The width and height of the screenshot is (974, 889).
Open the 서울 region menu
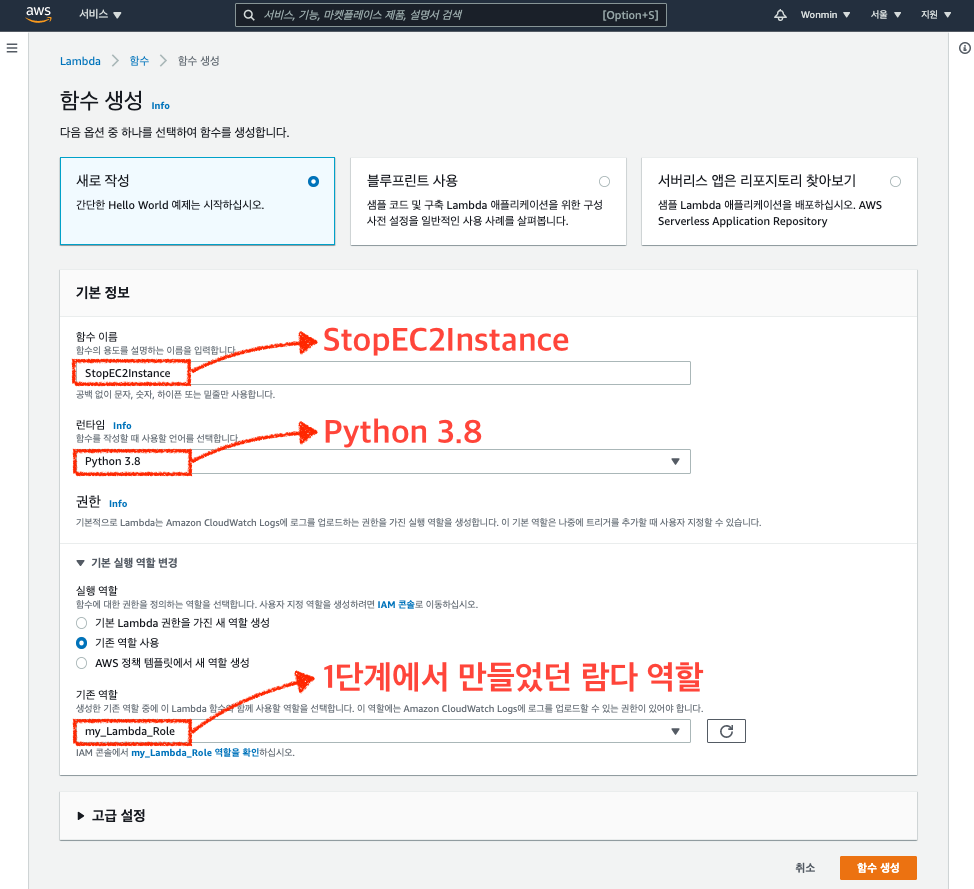click(x=885, y=15)
